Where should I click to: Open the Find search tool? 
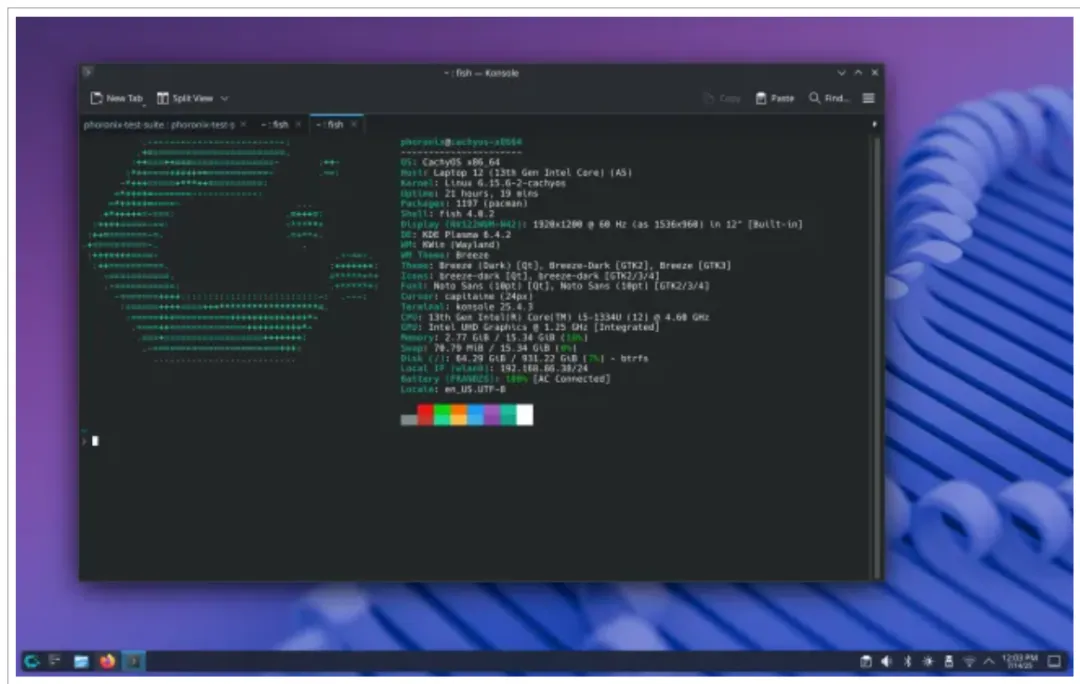829,99
